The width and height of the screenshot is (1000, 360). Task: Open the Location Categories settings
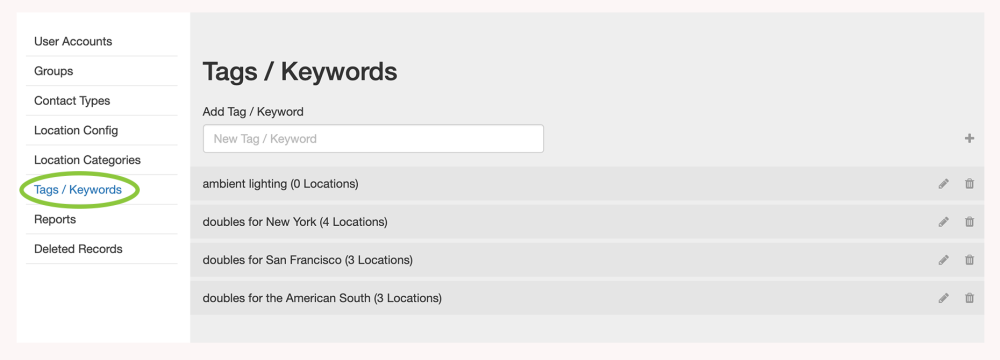click(x=87, y=160)
